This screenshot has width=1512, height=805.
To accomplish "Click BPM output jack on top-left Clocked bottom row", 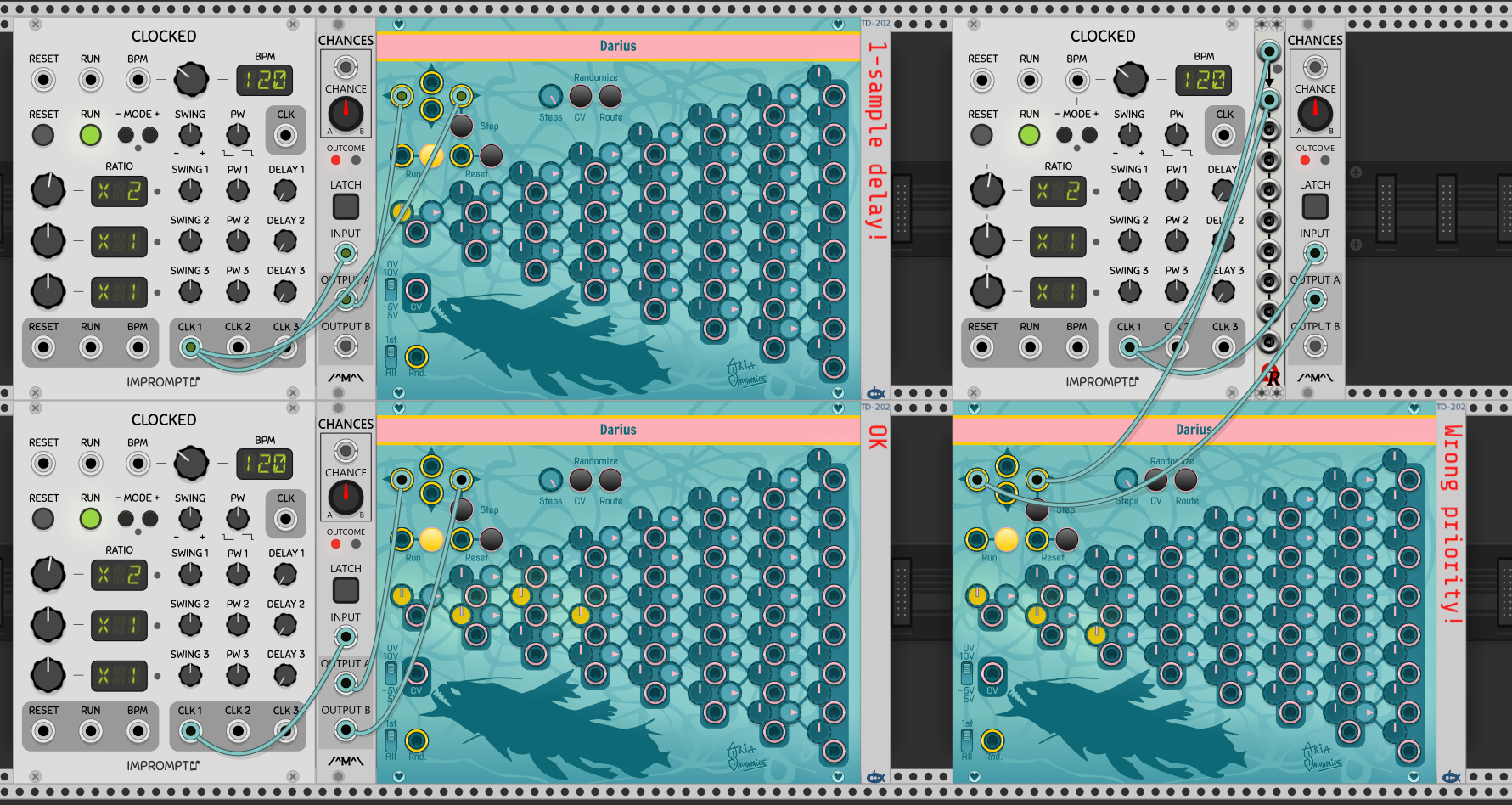I will pos(138,347).
